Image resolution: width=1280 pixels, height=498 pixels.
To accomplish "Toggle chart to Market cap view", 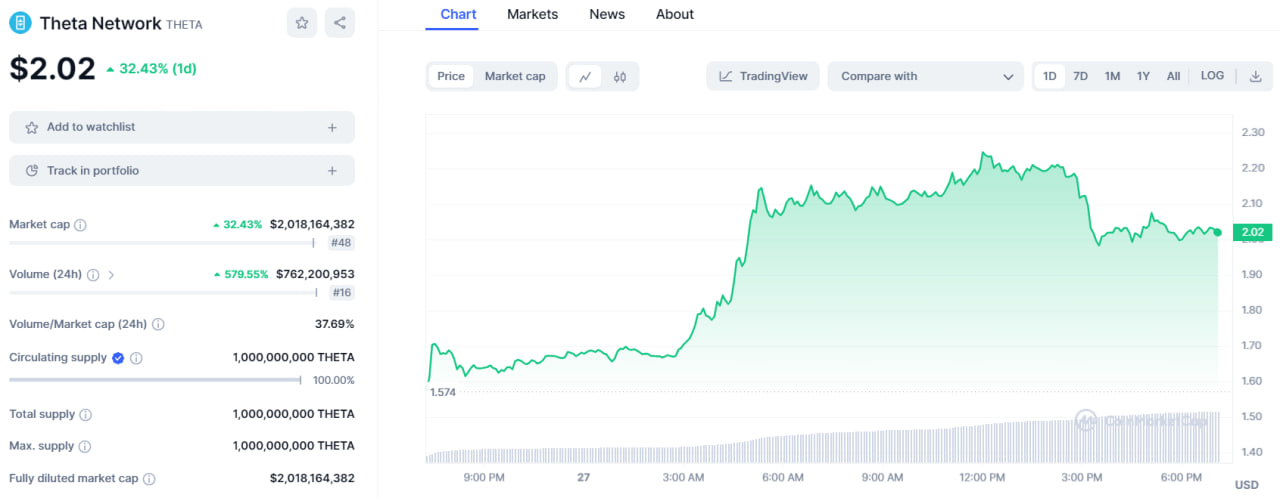I will point(515,76).
